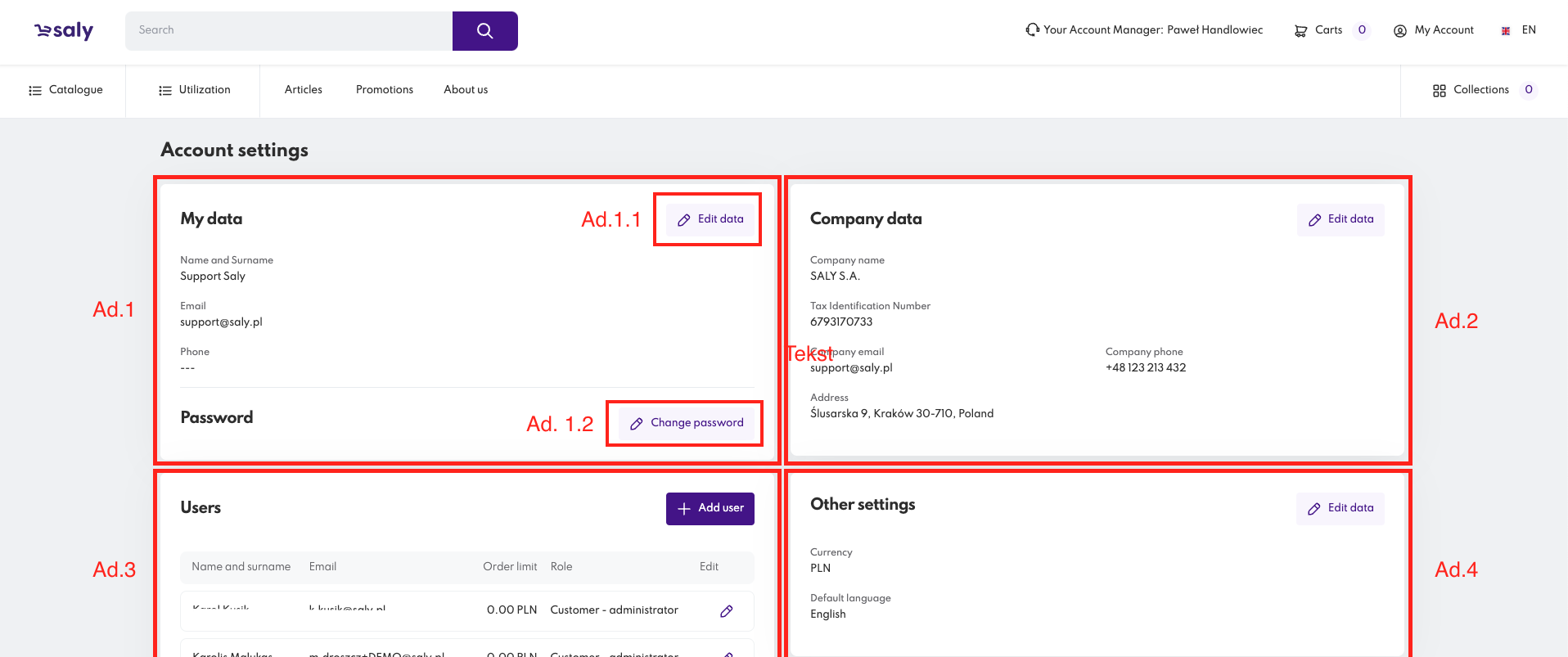The width and height of the screenshot is (1568, 657).
Task: Navigate to About us
Action: 466,90
